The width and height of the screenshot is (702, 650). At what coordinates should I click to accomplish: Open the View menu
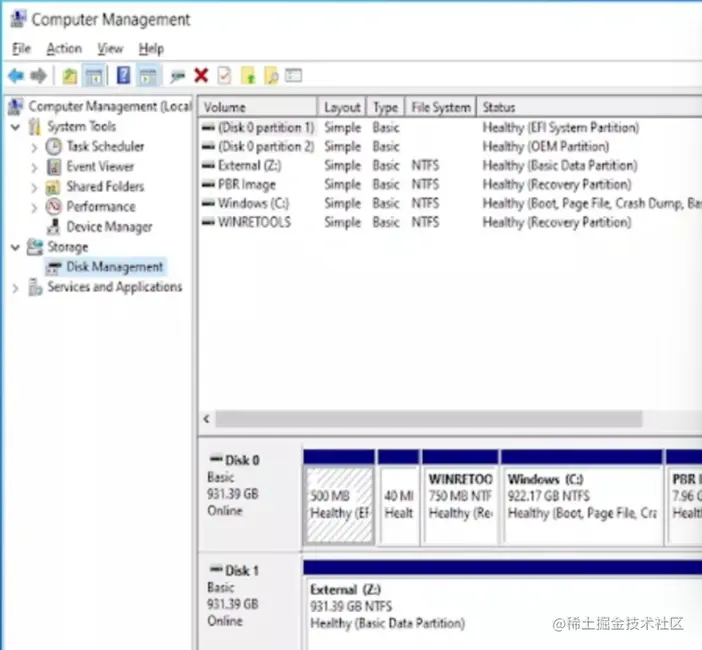110,48
